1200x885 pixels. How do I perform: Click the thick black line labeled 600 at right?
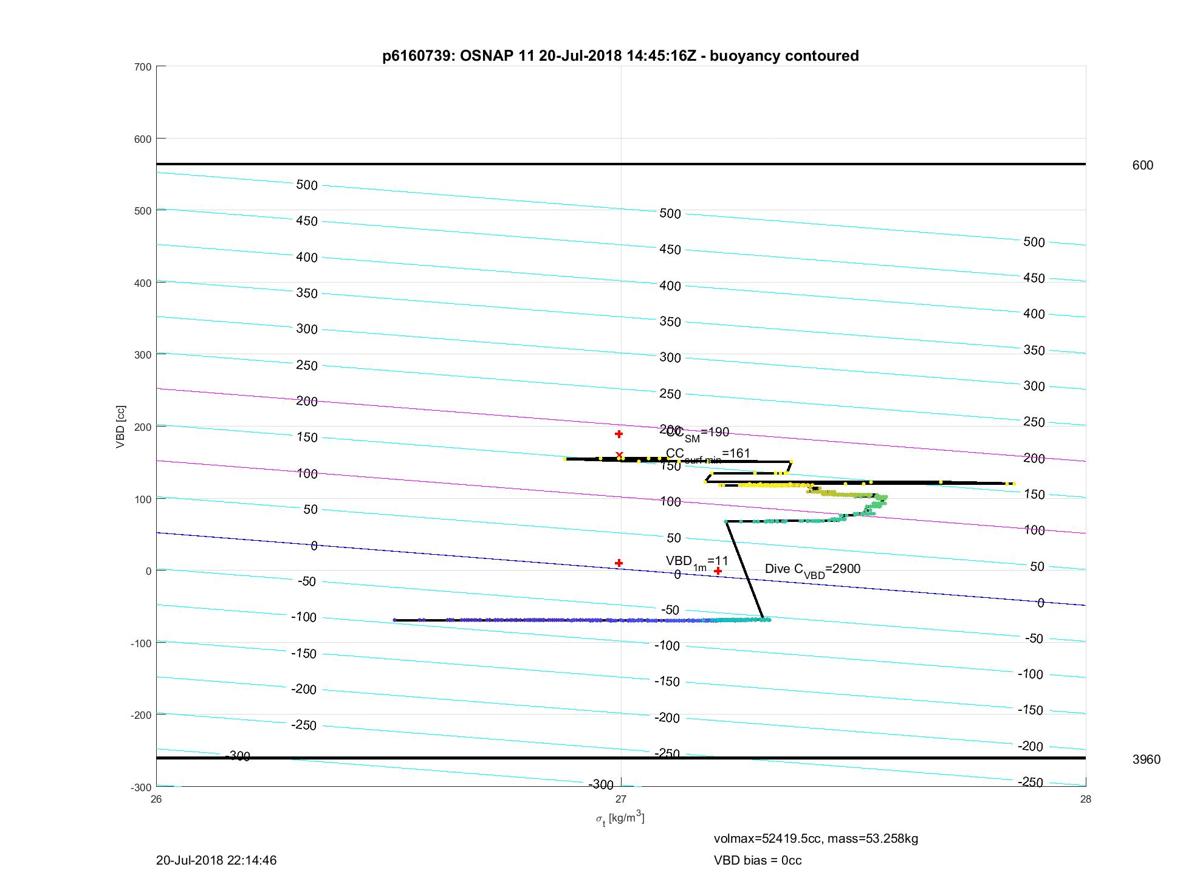click(621, 164)
